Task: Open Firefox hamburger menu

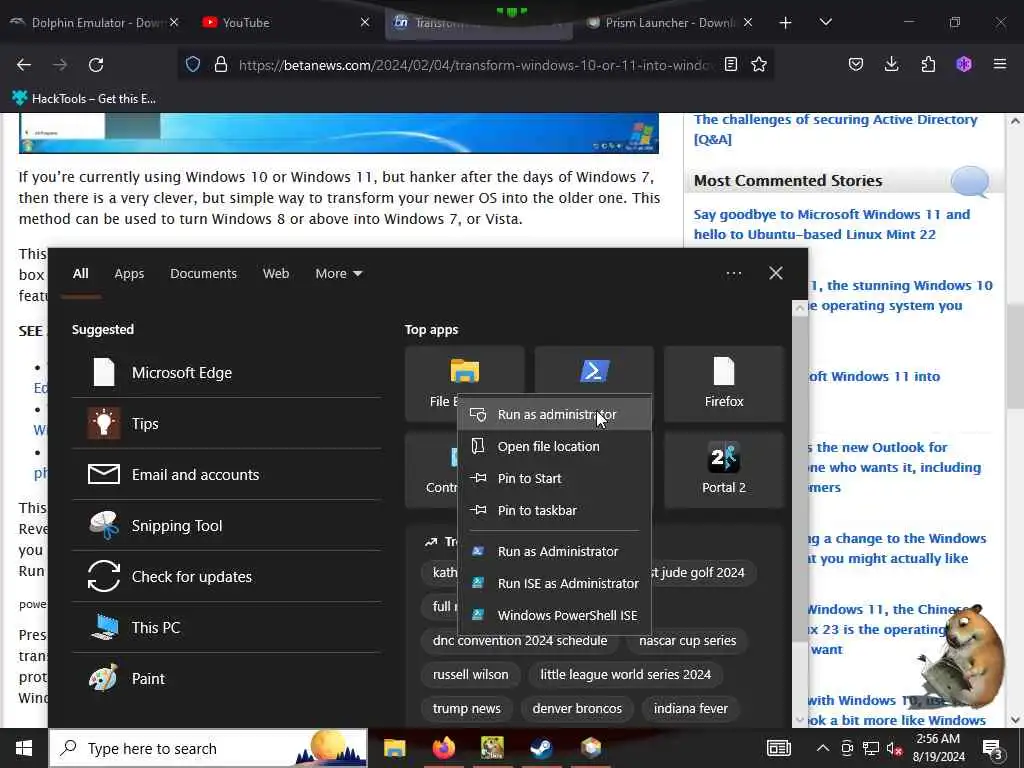Action: tap(1000, 64)
